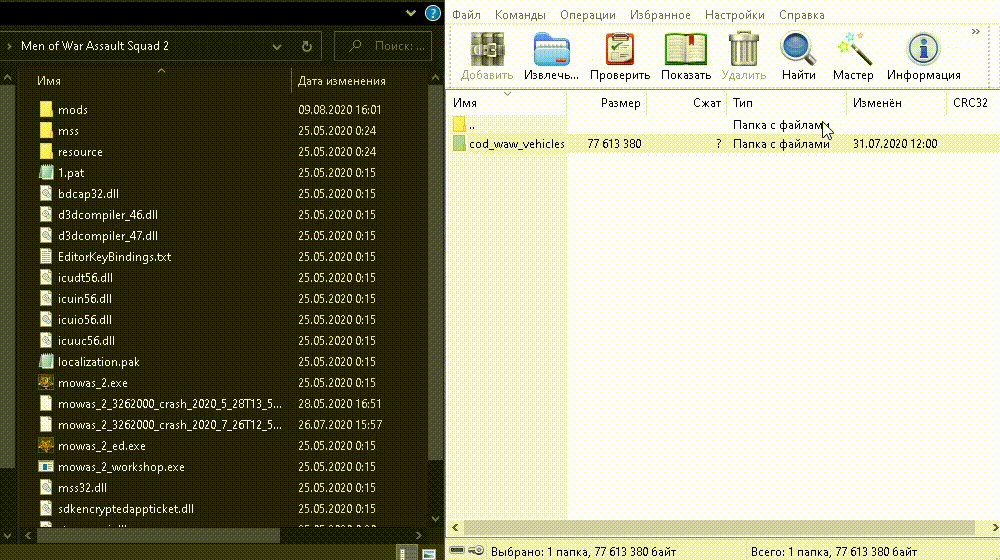Select the icuio56.dll file
Screen dimensions: 1000x560
(x=85, y=320)
